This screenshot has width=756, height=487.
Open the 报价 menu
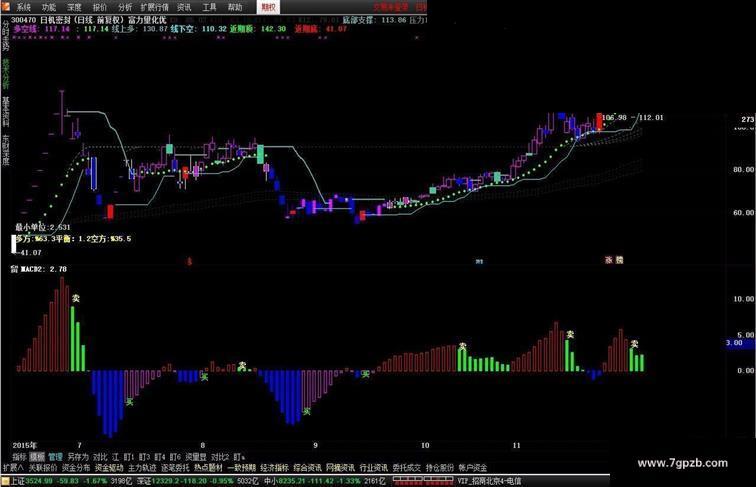[100, 7]
